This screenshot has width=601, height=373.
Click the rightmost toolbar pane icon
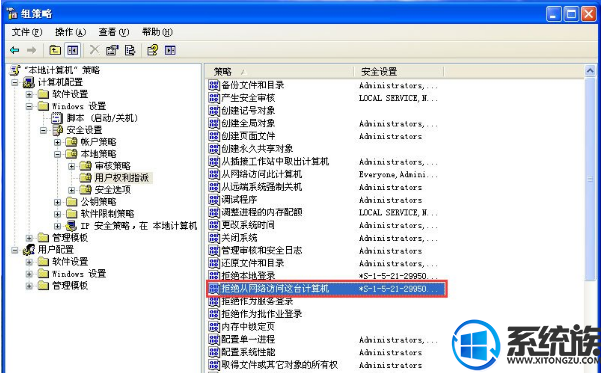tap(170, 50)
